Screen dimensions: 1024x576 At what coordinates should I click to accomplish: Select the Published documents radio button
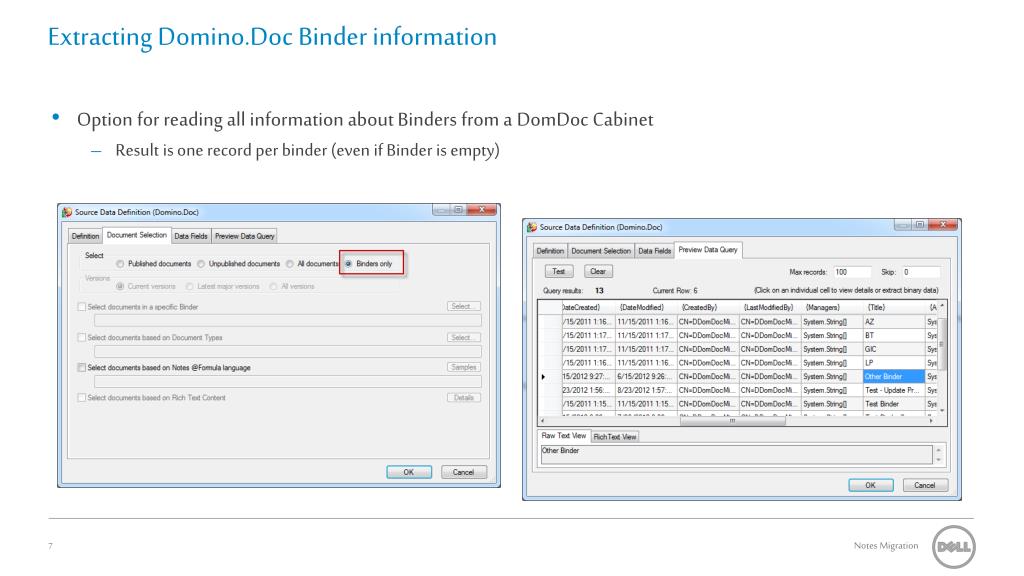120,264
